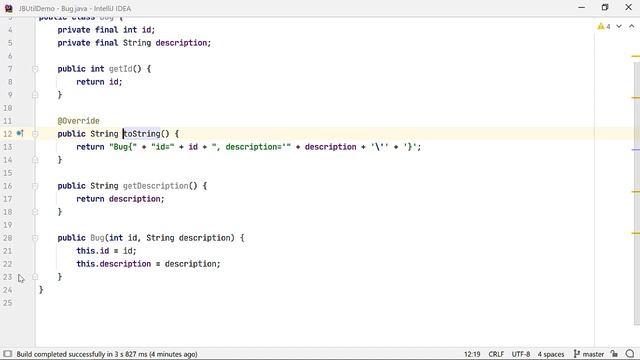Collapse the toString() method fold on line 12
Screen dimensions: 640x360
click(35, 134)
